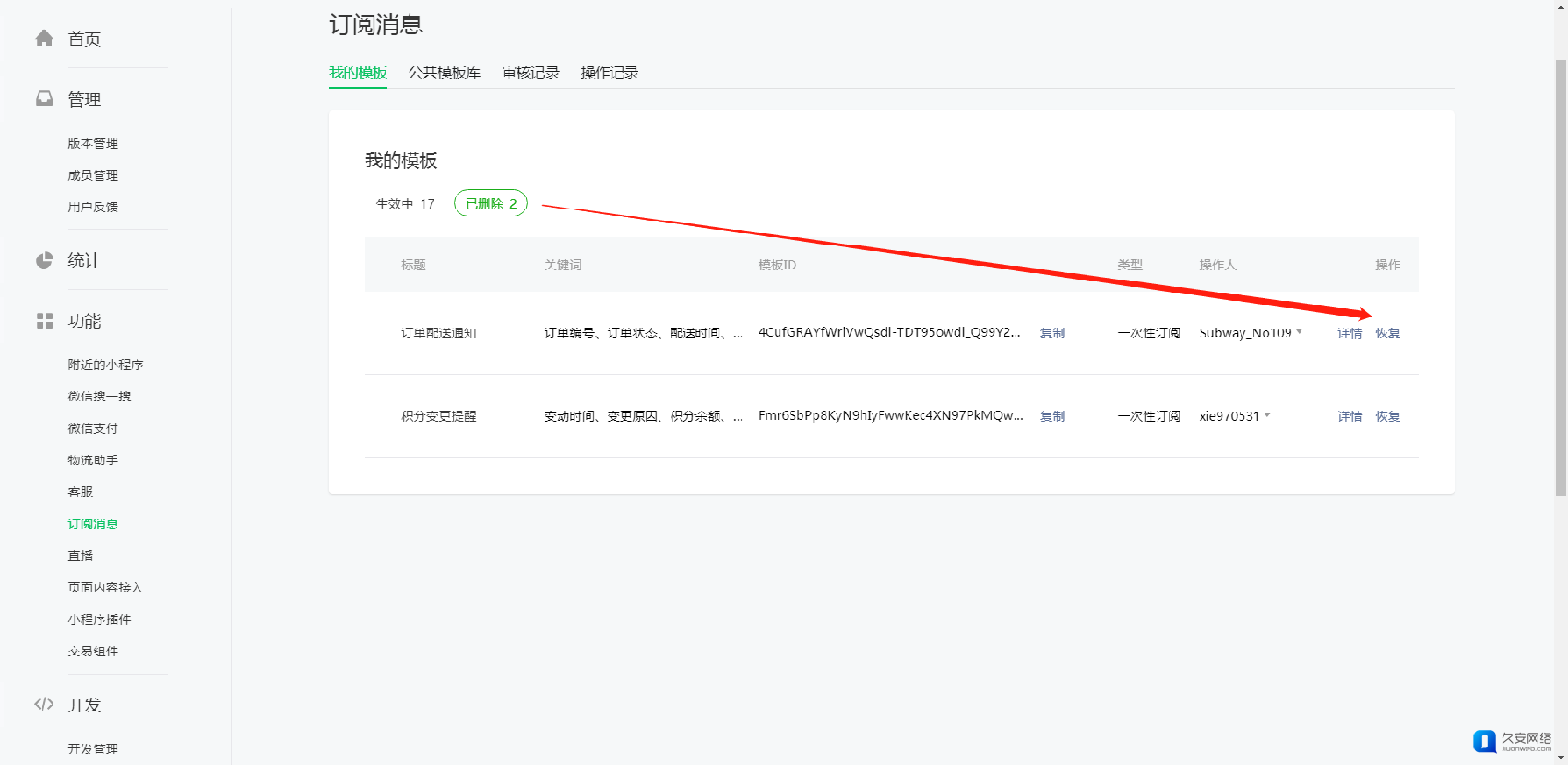Switch to the 生效中 17 filter

[x=405, y=204]
